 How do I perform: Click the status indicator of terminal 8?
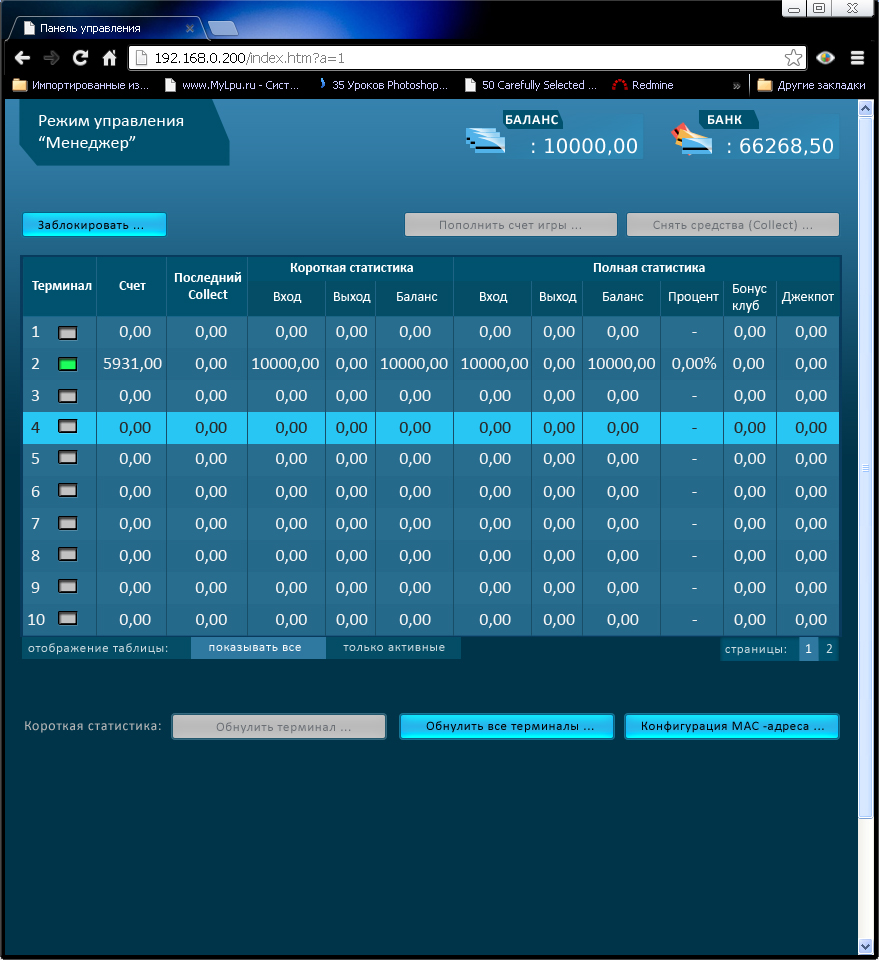point(67,555)
